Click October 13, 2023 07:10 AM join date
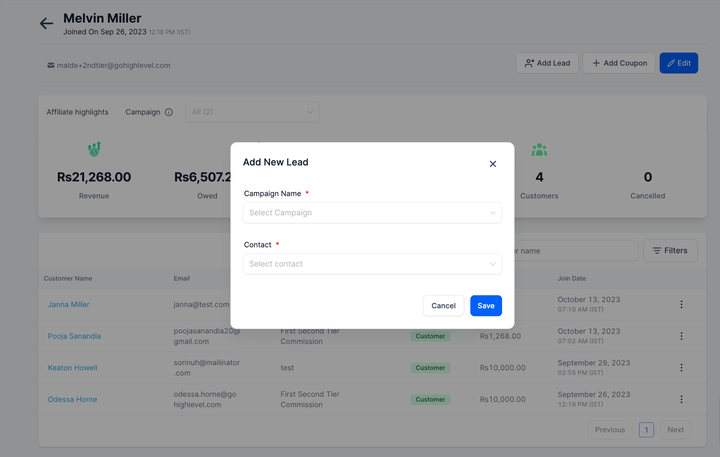The height and width of the screenshot is (457, 720). coord(589,304)
